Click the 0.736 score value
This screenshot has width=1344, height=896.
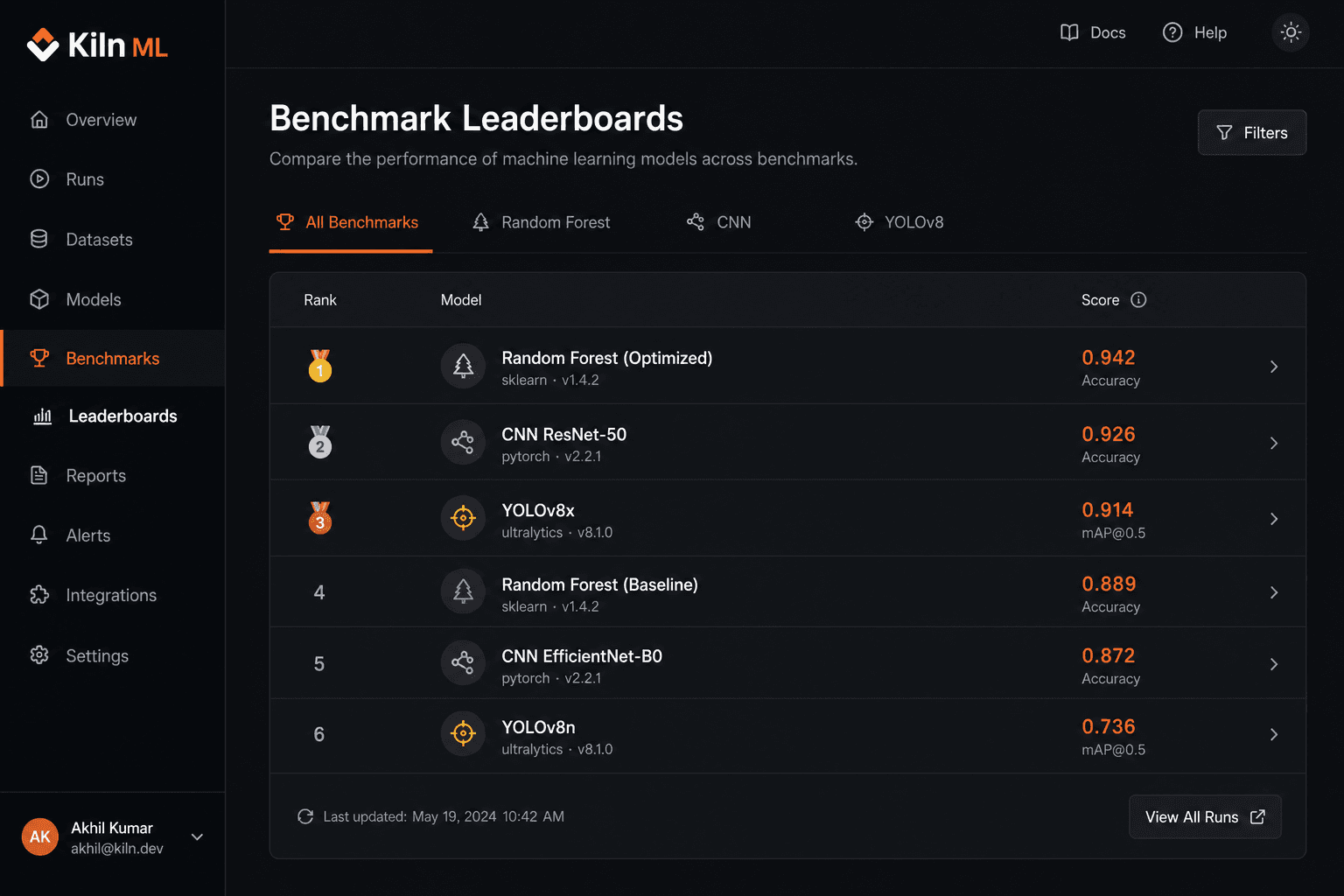1109,726
